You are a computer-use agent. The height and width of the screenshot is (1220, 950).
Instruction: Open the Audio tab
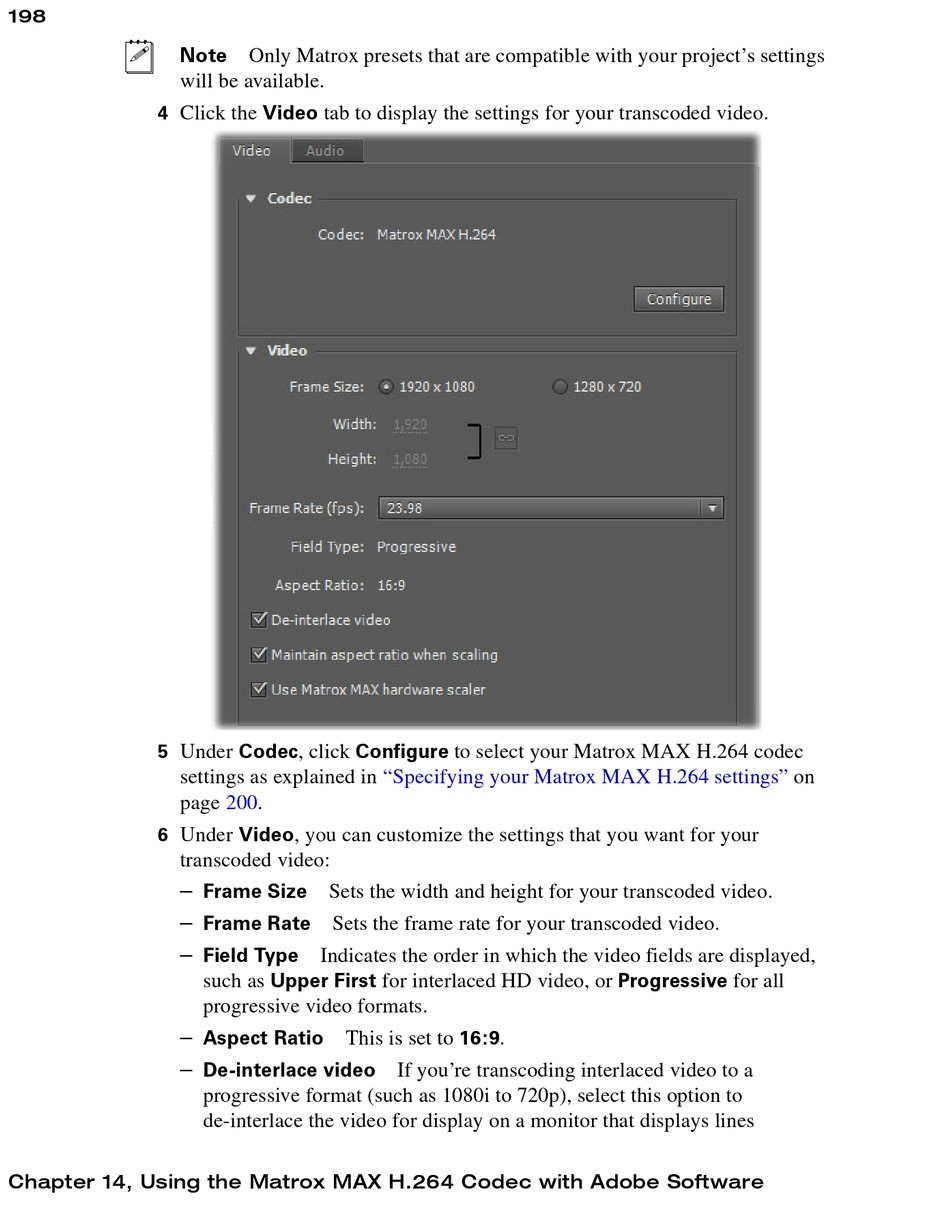pos(325,151)
